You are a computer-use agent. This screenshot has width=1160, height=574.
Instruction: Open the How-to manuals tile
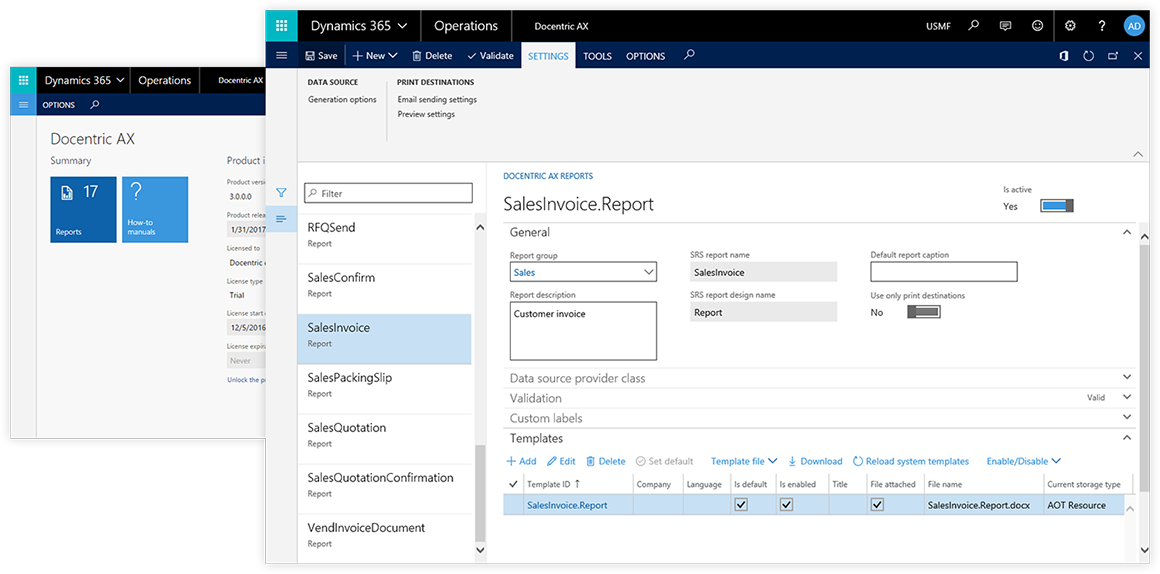(x=155, y=209)
